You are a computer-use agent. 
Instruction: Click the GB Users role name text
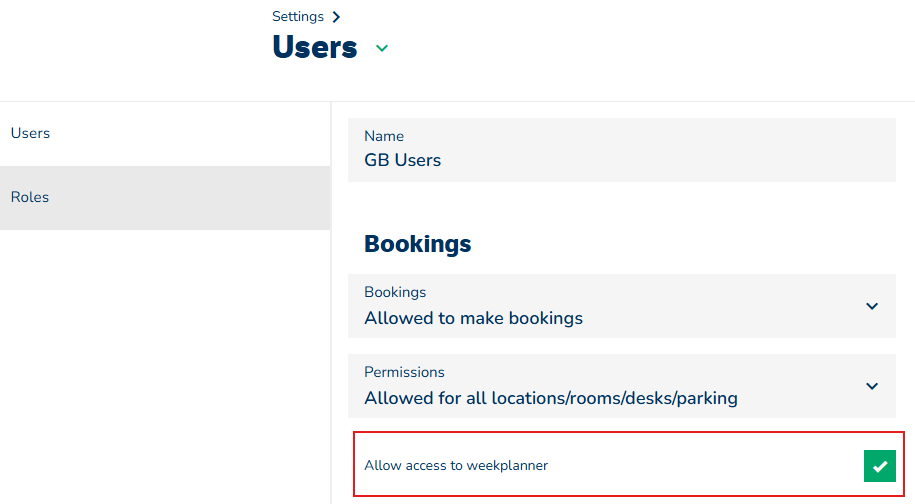pos(402,160)
